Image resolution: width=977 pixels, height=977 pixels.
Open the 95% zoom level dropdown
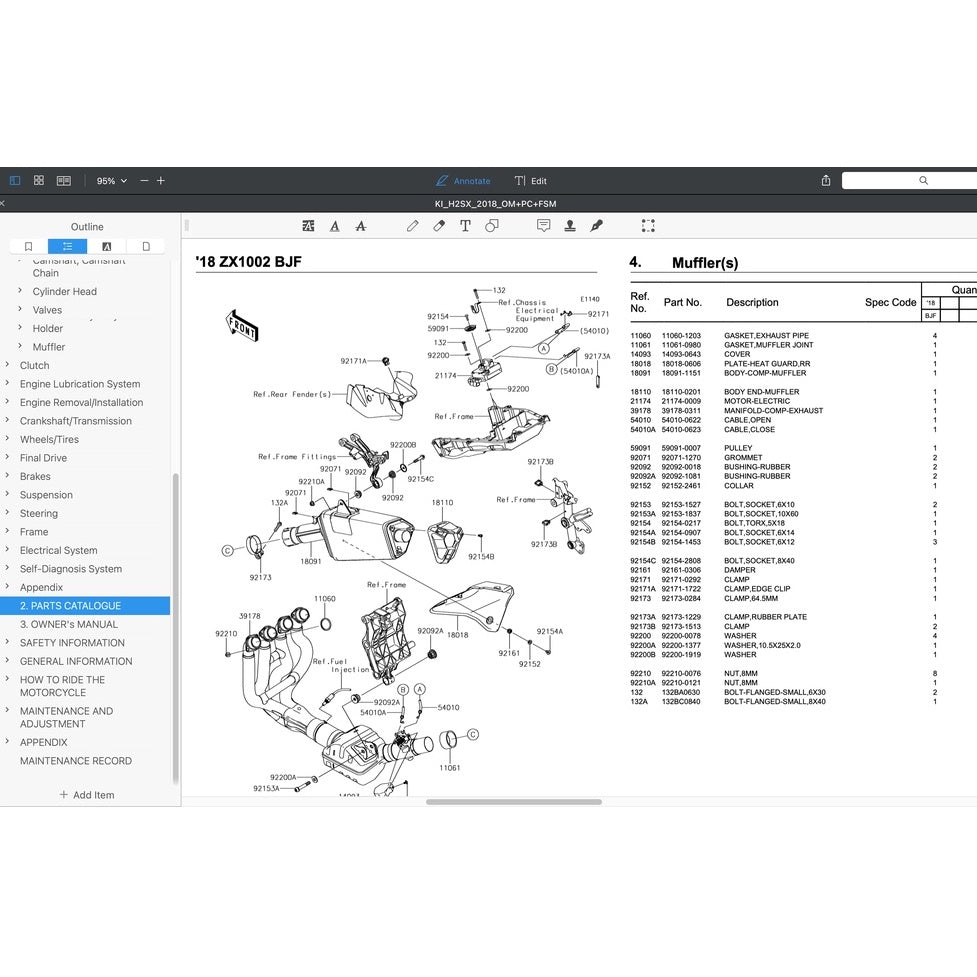tap(111, 181)
